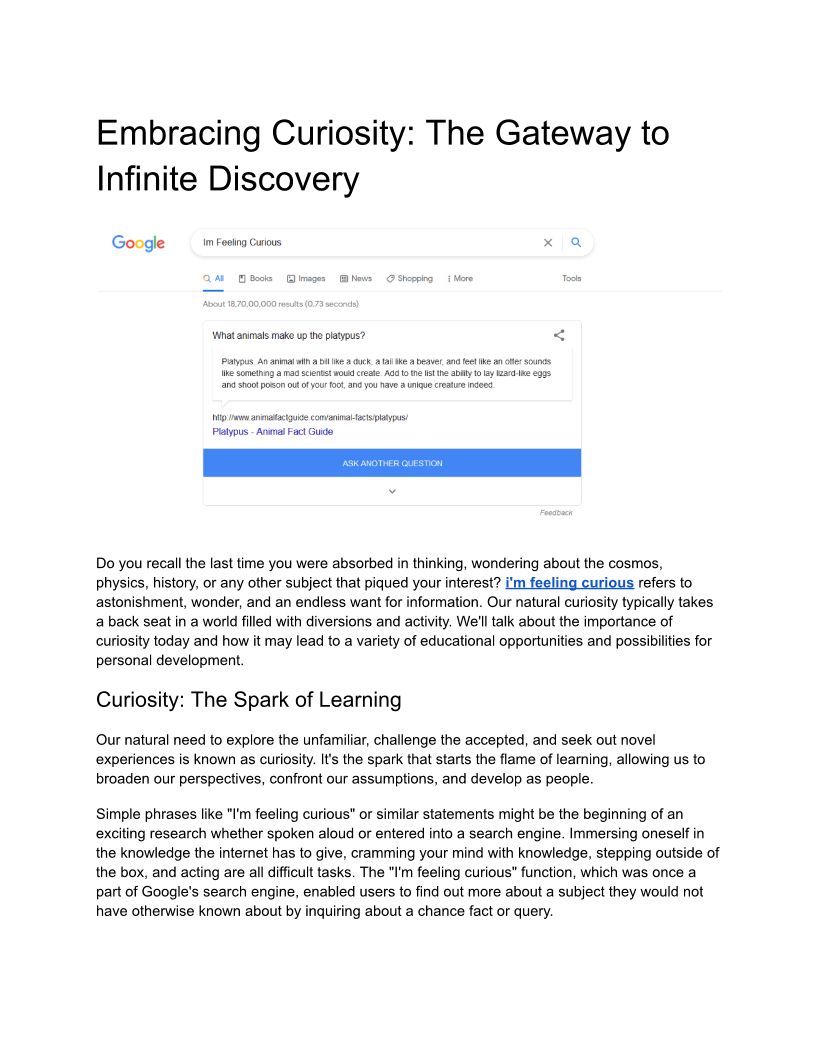Open the Platypus - Animal Fact Guide link
This screenshot has height=1056, width=816.
coord(273,432)
